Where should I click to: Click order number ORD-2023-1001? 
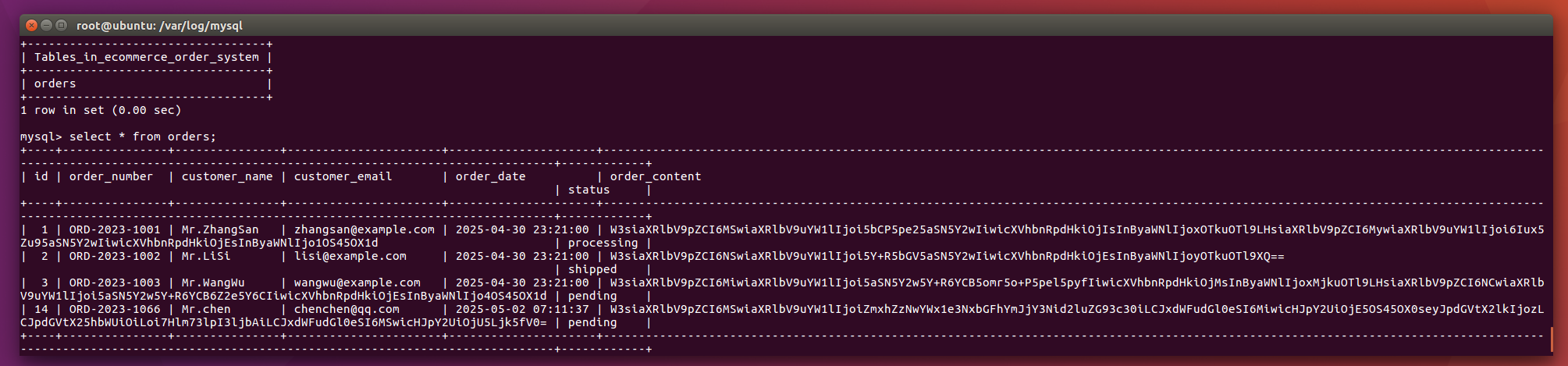114,229
